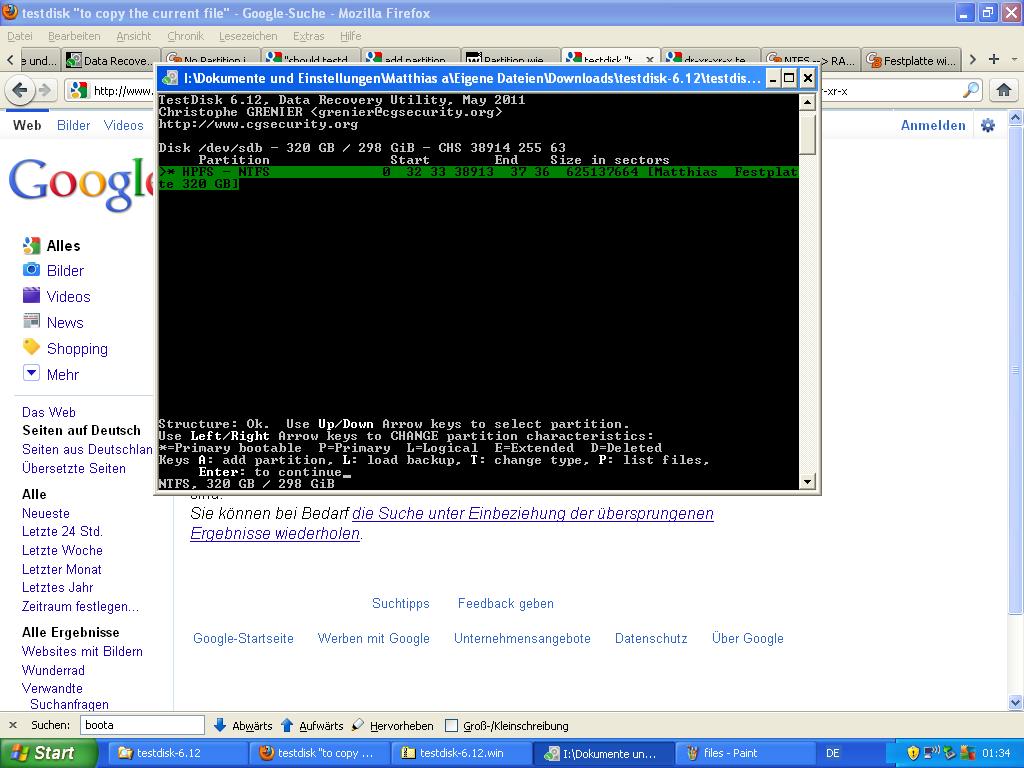Select News icon in Google sidebar
Viewport: 1024px width, 768px height.
pyautogui.click(x=31, y=321)
